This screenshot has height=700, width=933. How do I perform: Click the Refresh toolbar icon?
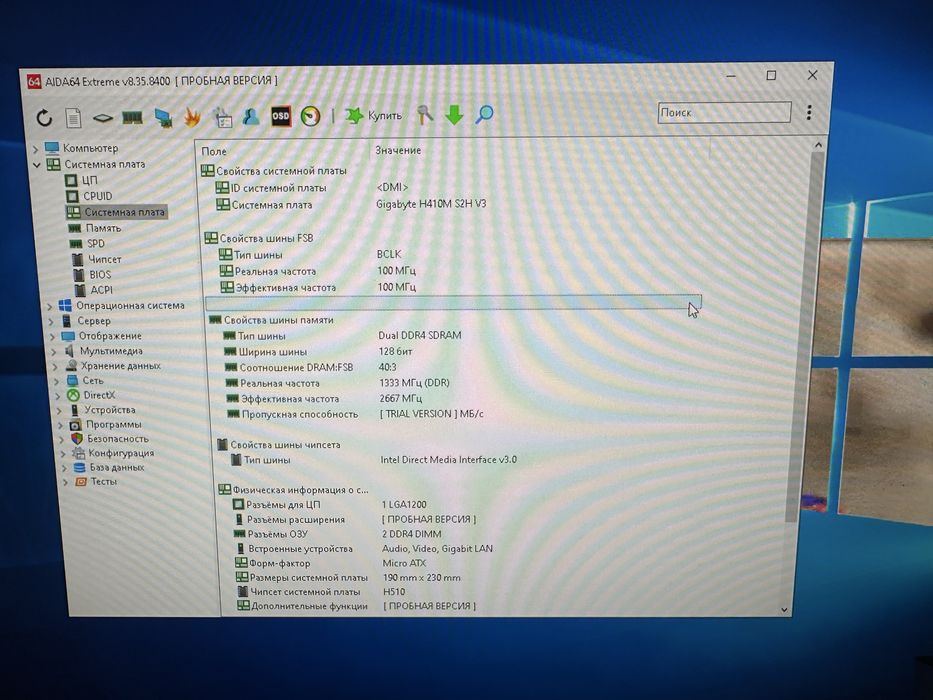pyautogui.click(x=44, y=118)
